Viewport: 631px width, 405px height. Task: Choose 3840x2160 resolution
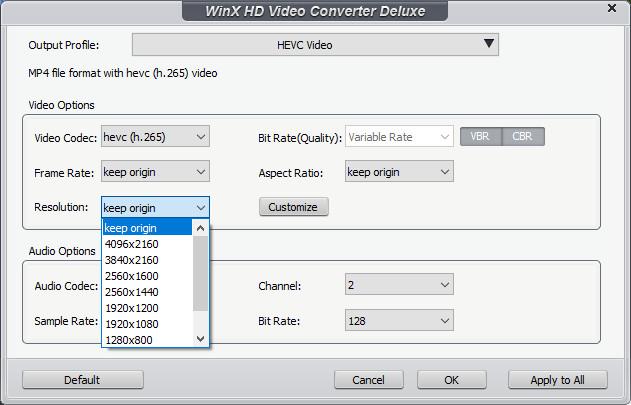[147, 260]
